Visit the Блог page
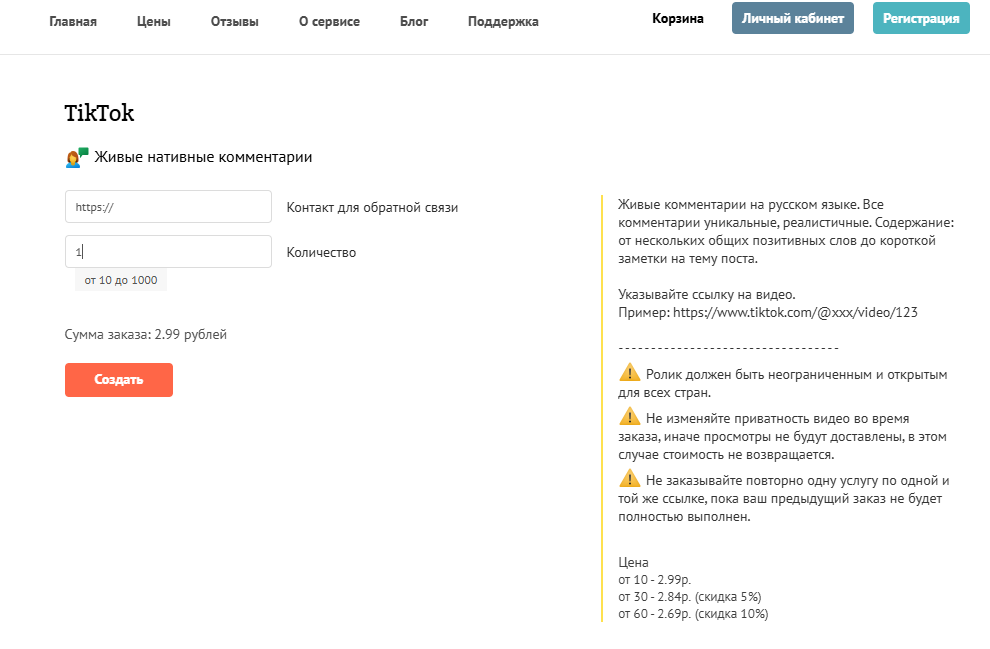 [x=414, y=21]
